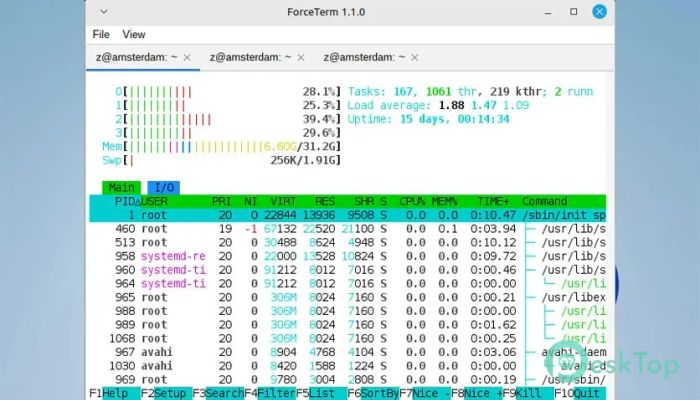Click F3 Search in function bar
Image resolution: width=700 pixels, height=400 pixels.
pyautogui.click(x=218, y=393)
